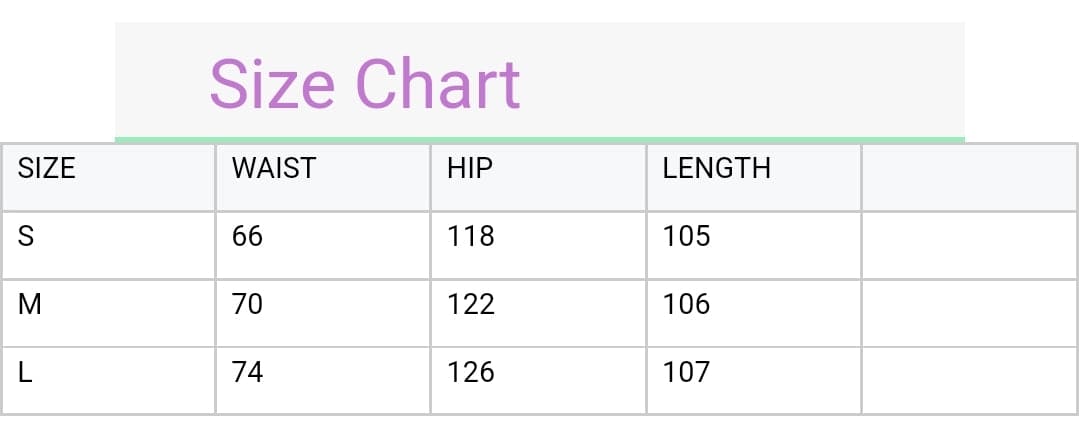The image size is (1080, 443).
Task: Select the empty cell right of 105
Action: click(969, 245)
